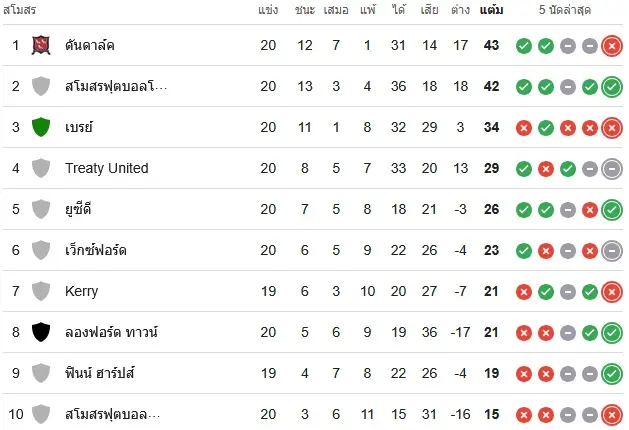Click the 43 points value for ดันดาล์ค
The width and height of the screenshot is (629, 430).
491,45
